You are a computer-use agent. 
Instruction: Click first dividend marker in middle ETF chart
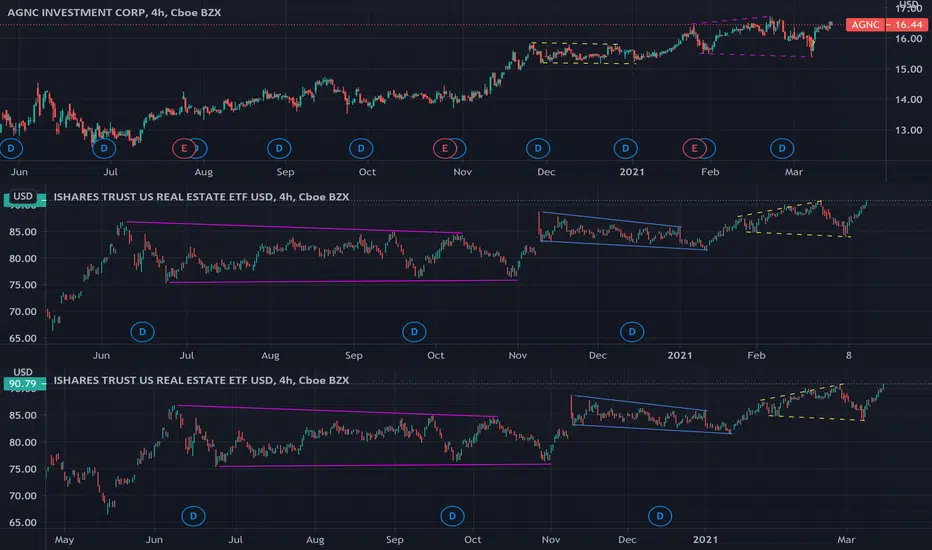142,332
